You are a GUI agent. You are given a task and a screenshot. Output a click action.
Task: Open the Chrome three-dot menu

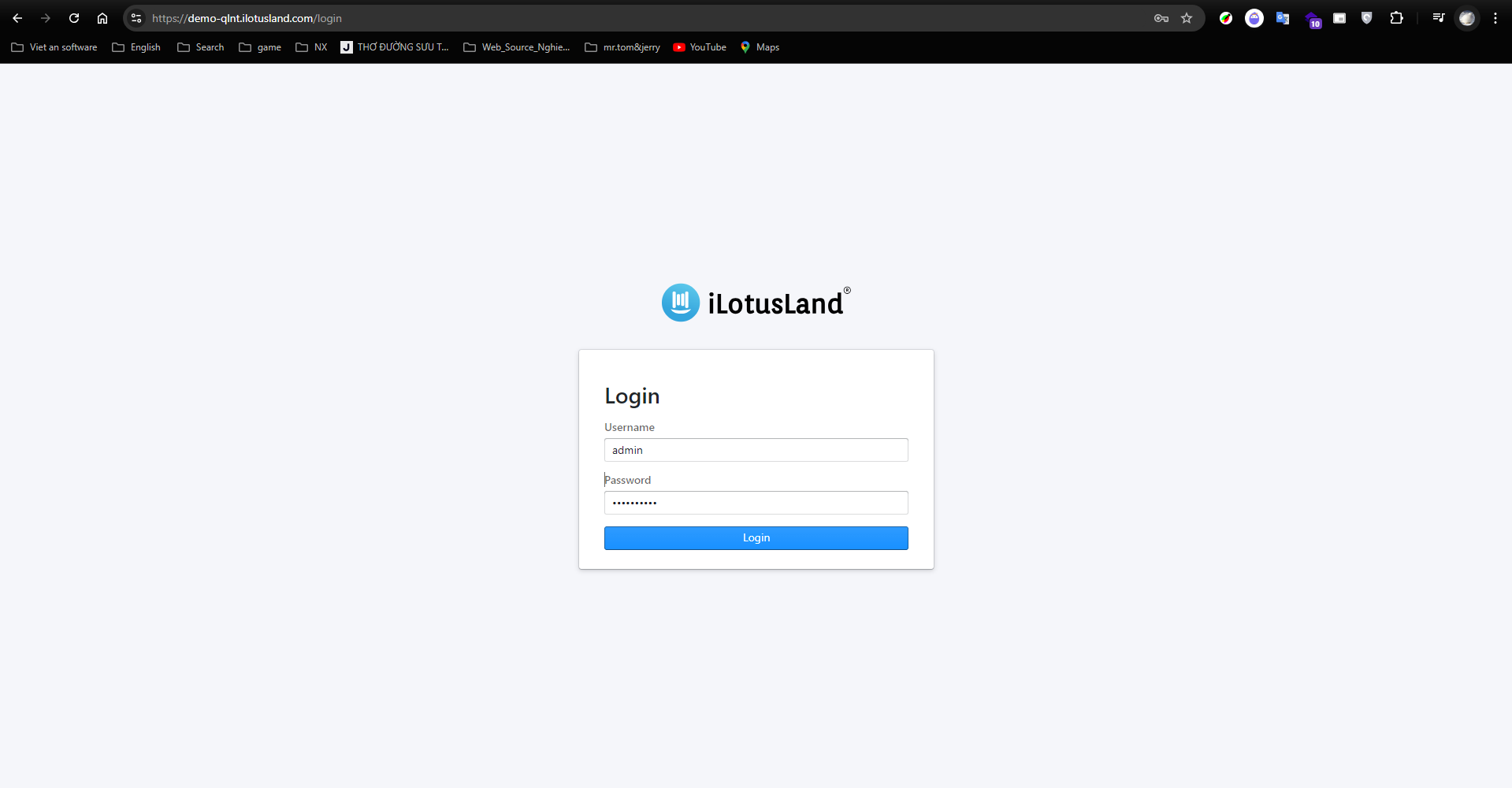coord(1495,18)
